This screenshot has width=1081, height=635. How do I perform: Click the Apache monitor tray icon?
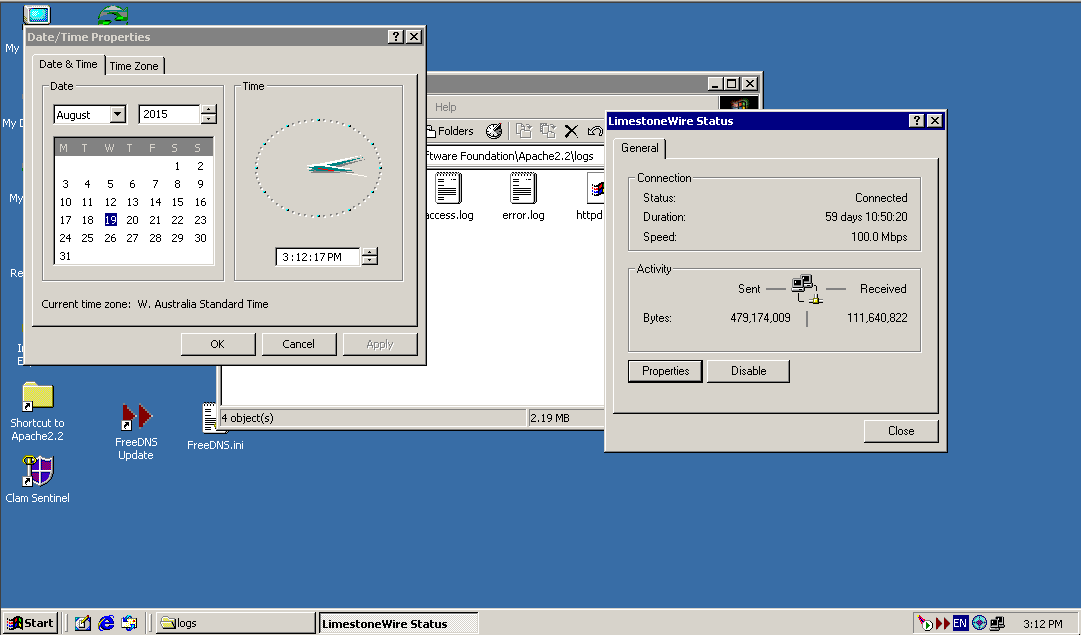coord(925,624)
